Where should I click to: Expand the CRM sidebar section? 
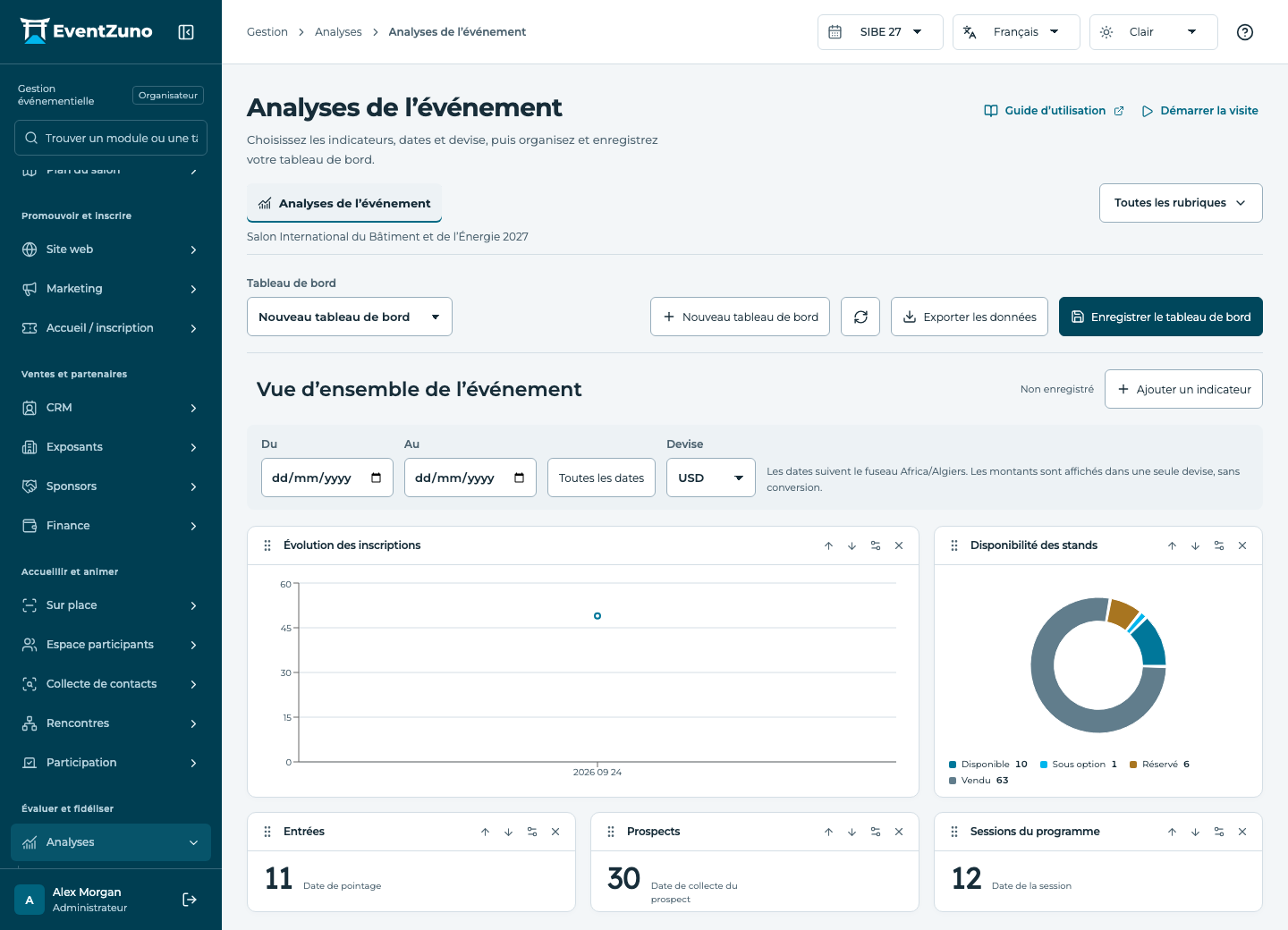pos(111,408)
